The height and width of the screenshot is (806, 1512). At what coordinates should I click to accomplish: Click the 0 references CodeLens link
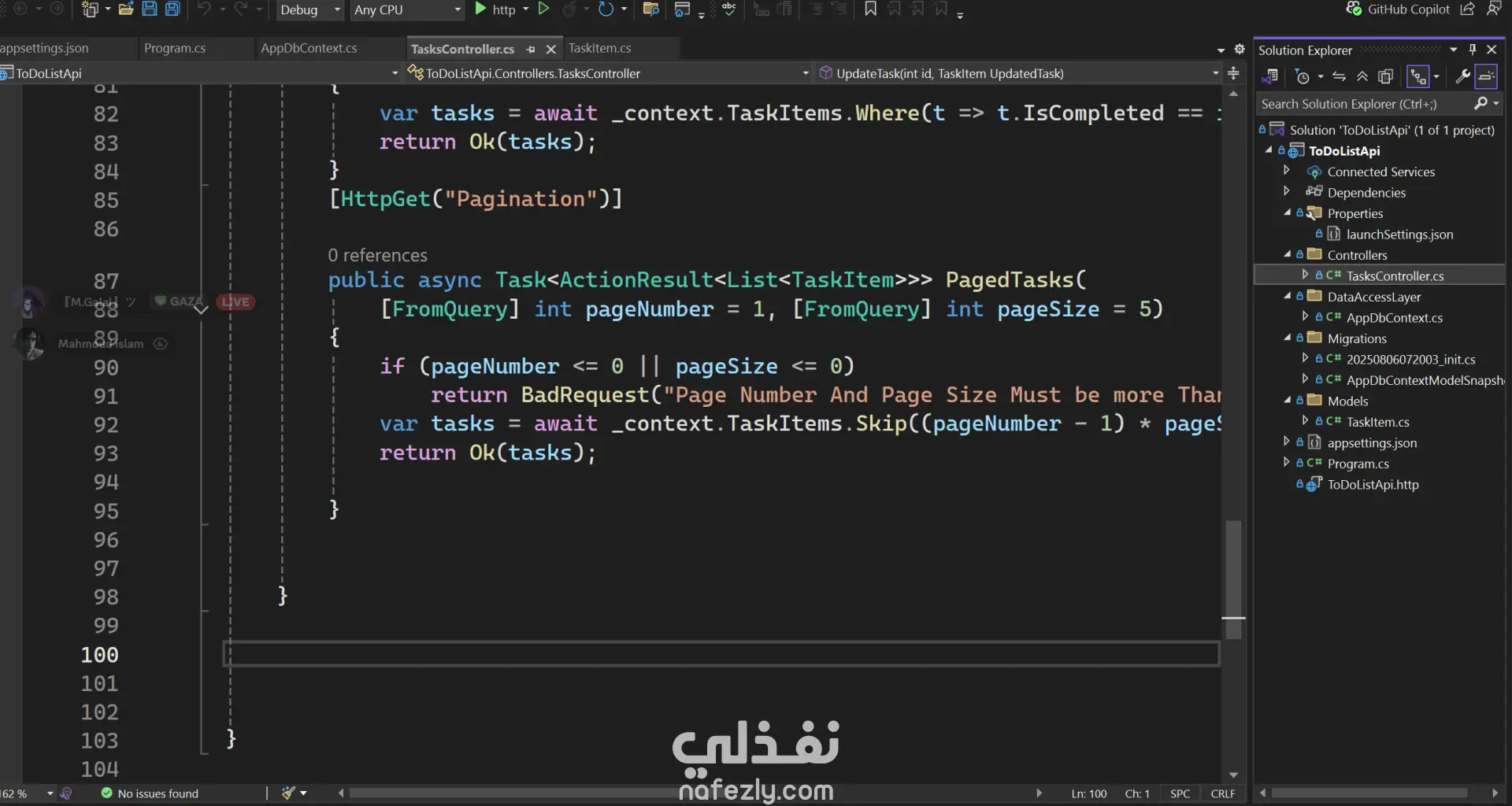377,255
